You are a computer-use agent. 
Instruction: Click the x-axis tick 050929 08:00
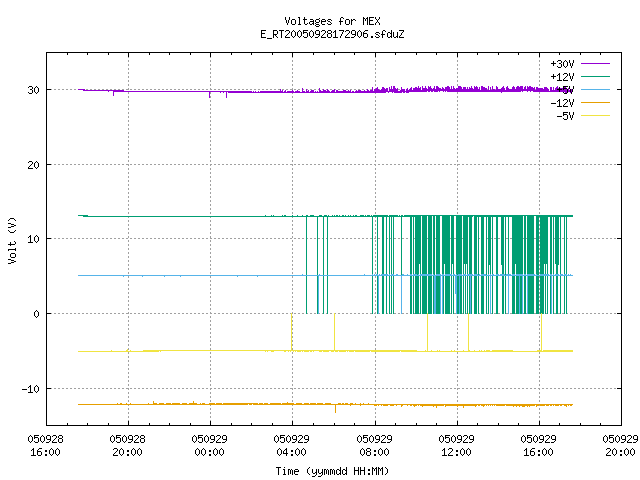pyautogui.click(x=374, y=445)
